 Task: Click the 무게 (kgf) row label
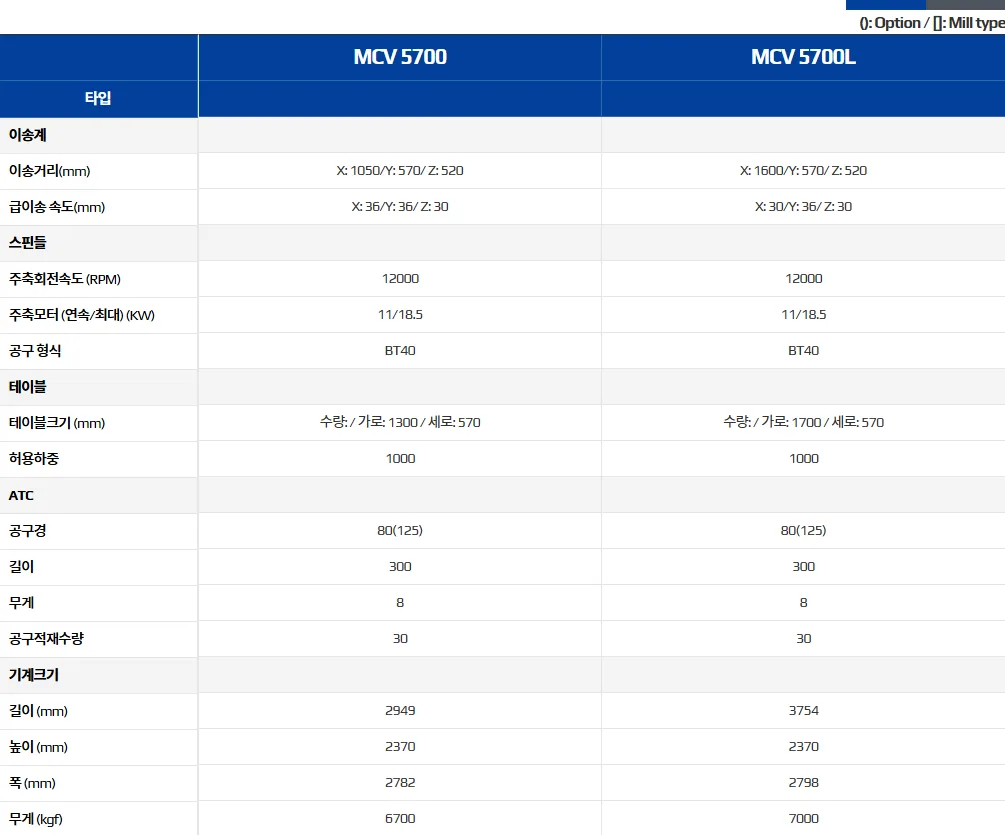pos(35,819)
